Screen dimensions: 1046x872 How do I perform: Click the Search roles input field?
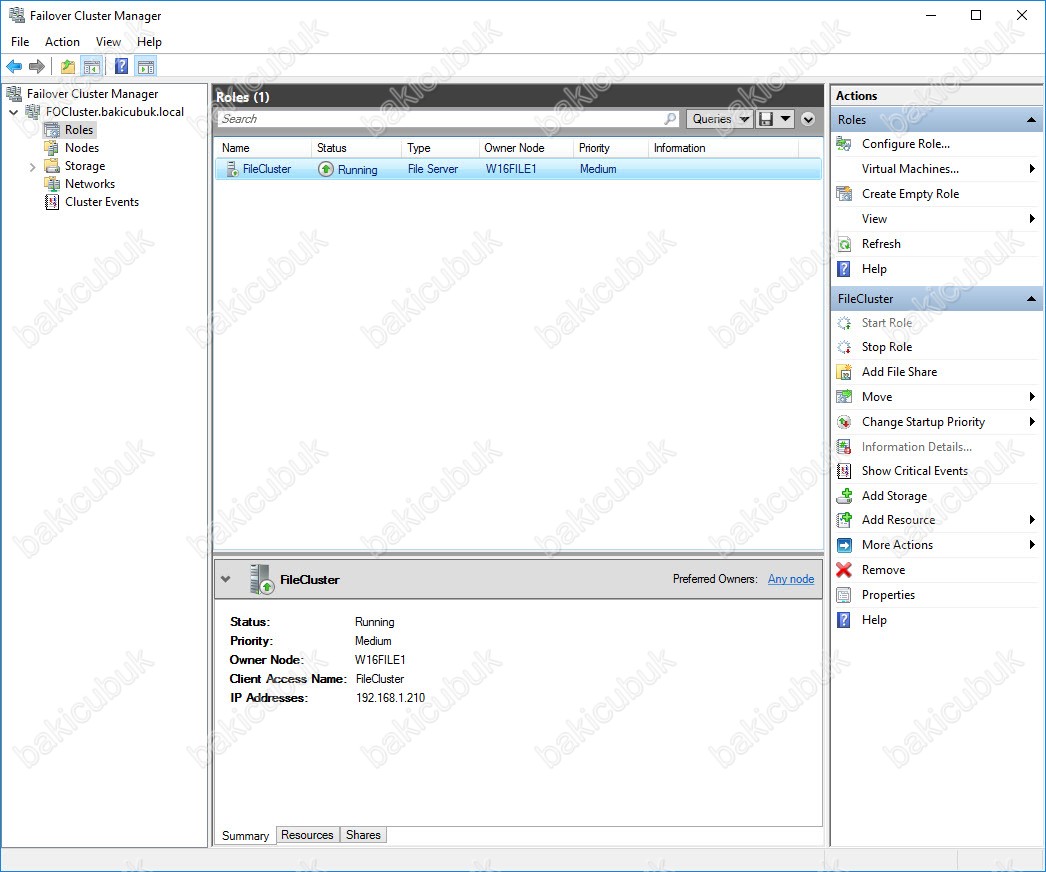pyautogui.click(x=440, y=119)
